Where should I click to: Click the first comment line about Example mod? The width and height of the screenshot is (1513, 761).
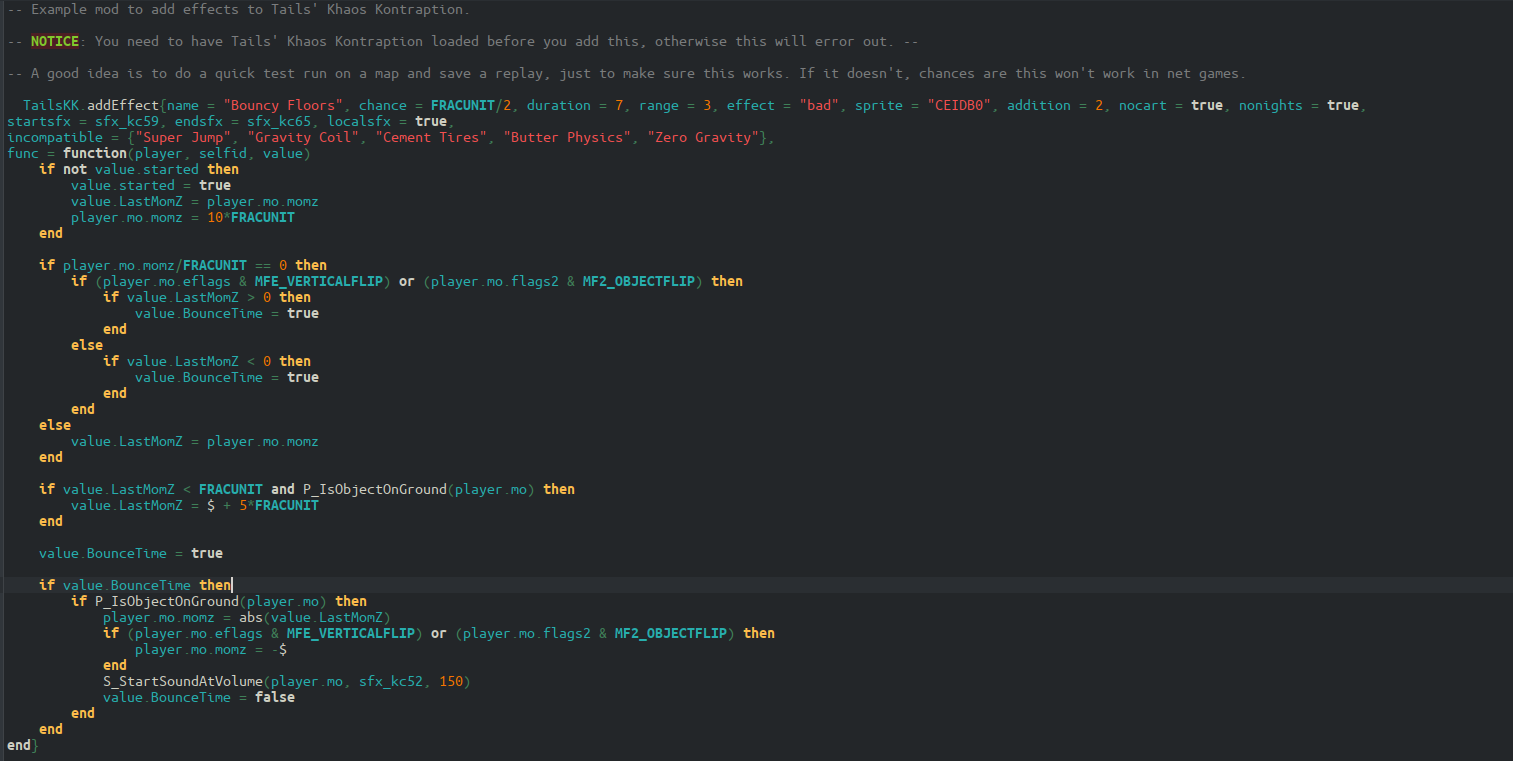coord(238,9)
